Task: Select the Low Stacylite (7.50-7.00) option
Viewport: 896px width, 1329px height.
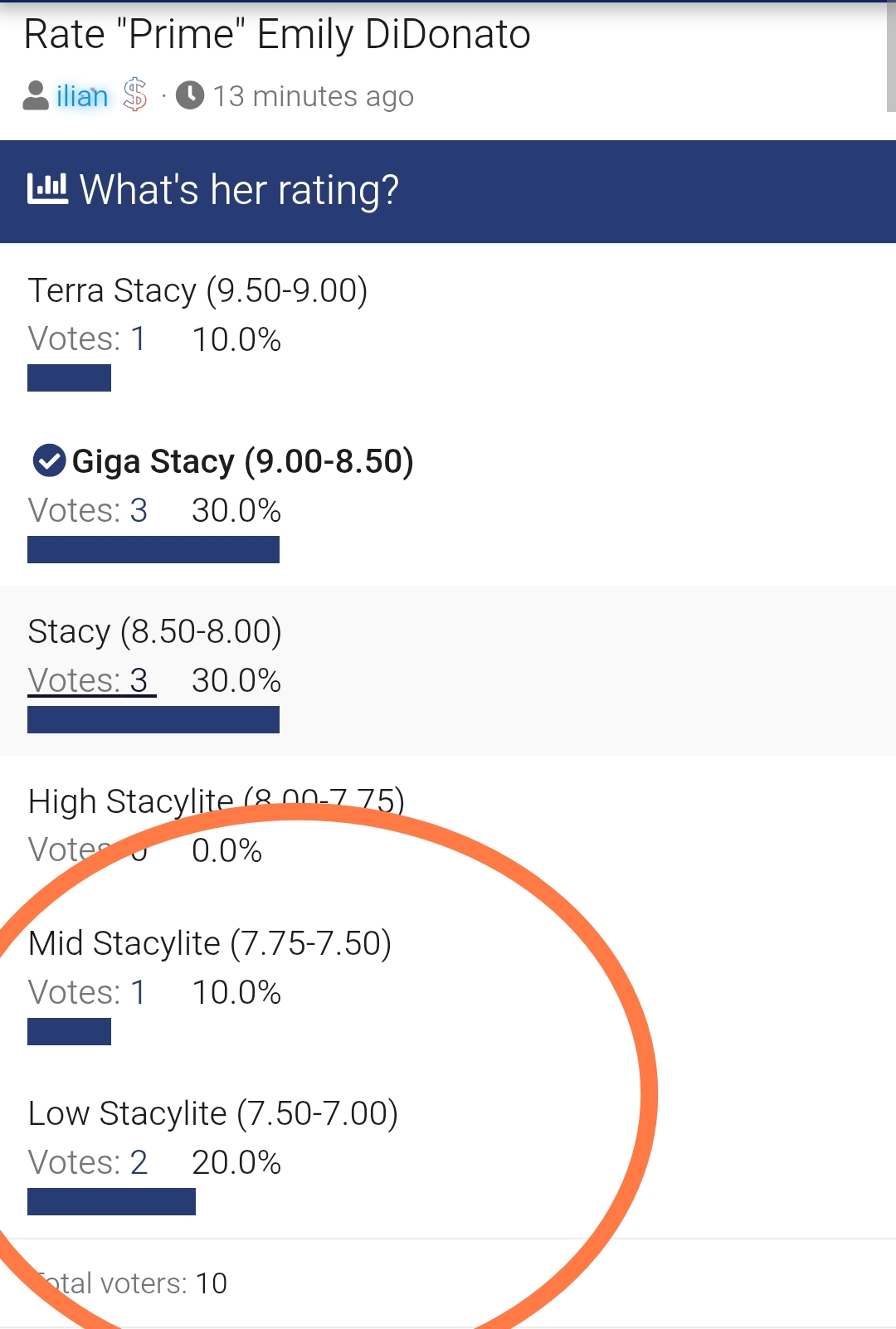Action: 213,1113
